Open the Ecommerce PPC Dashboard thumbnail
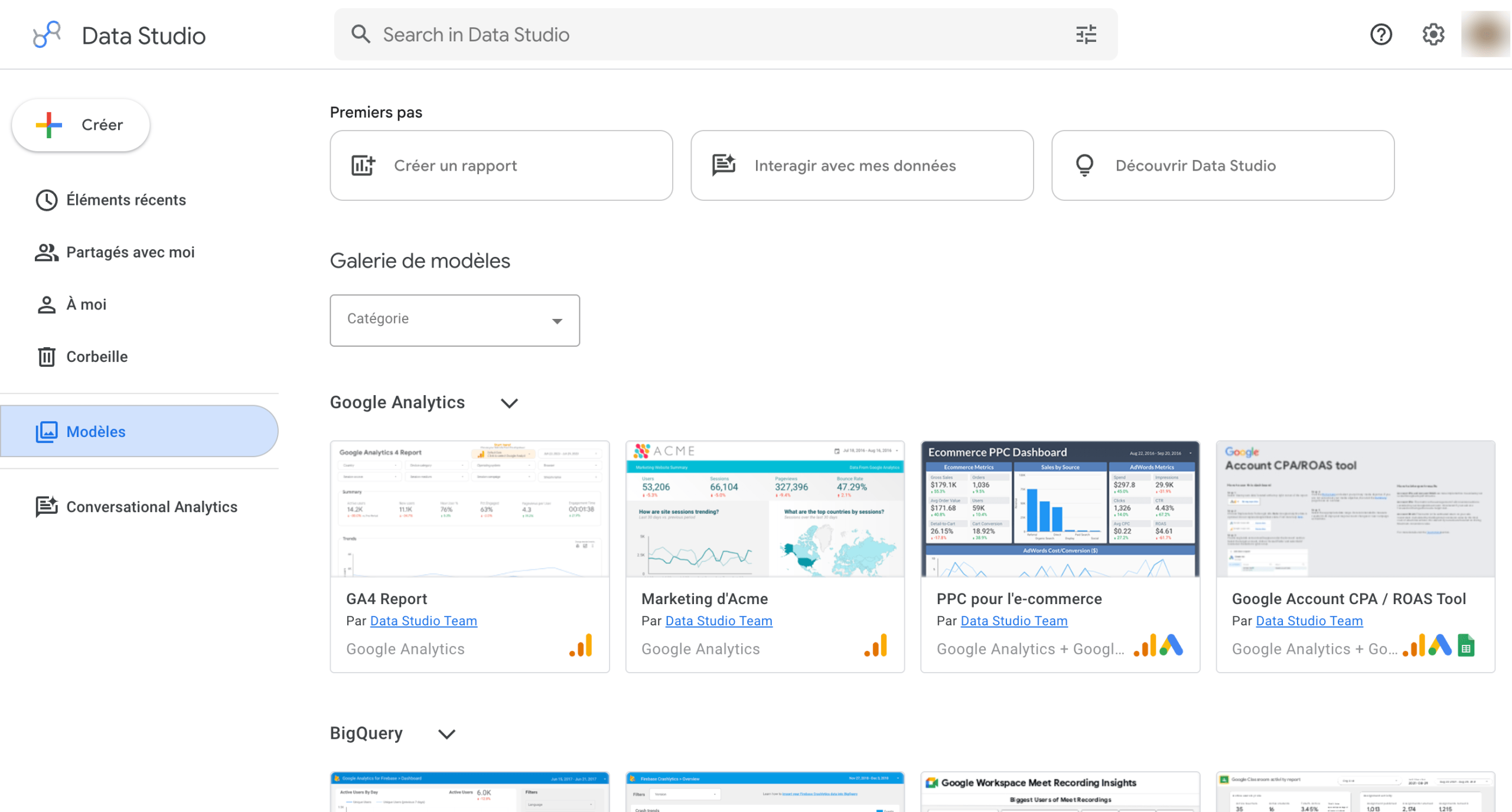 click(1060, 509)
